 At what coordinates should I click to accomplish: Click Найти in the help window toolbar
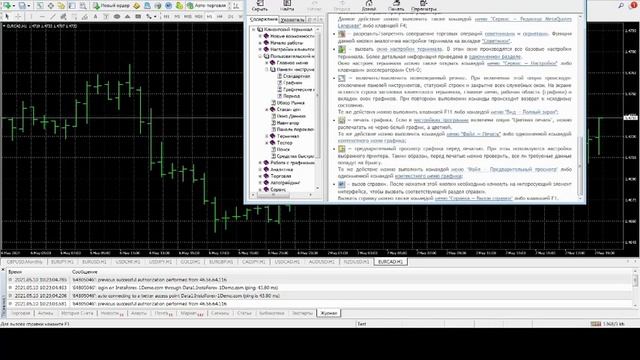287,6
